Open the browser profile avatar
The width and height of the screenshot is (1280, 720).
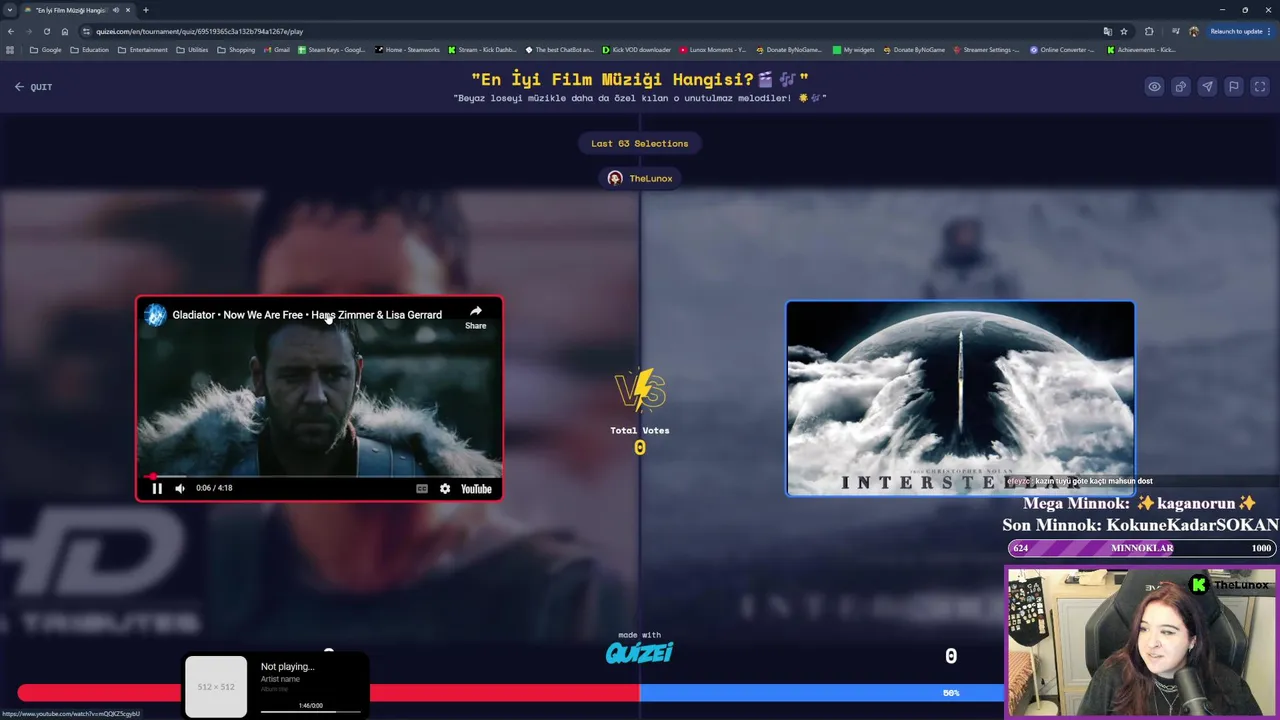point(1193,31)
